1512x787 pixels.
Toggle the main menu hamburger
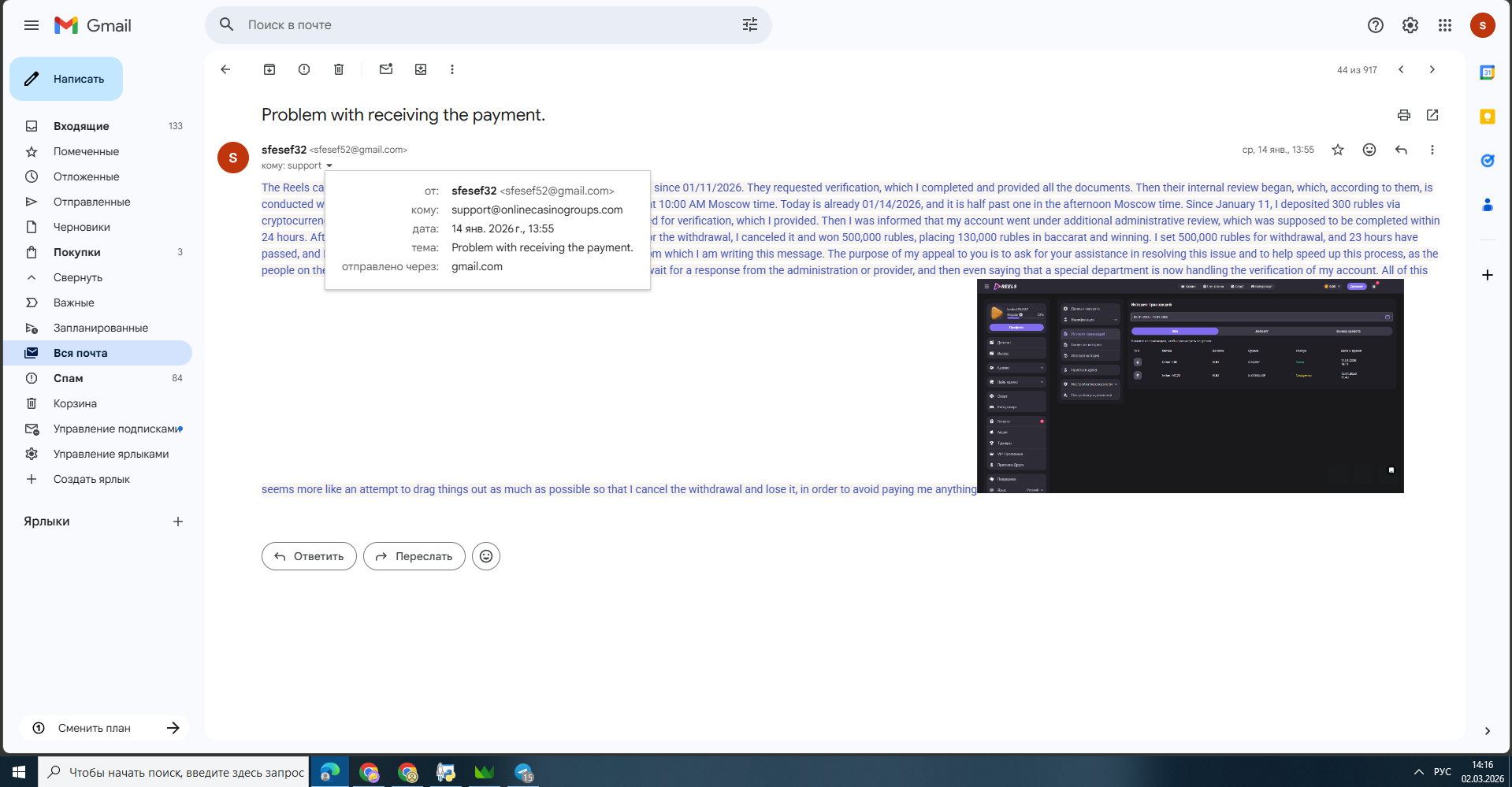(32, 25)
